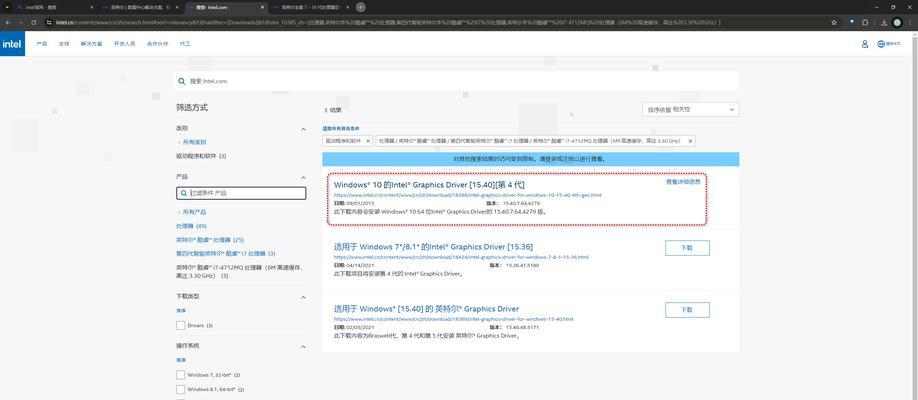Go back to the previous page

click(x=8, y=22)
